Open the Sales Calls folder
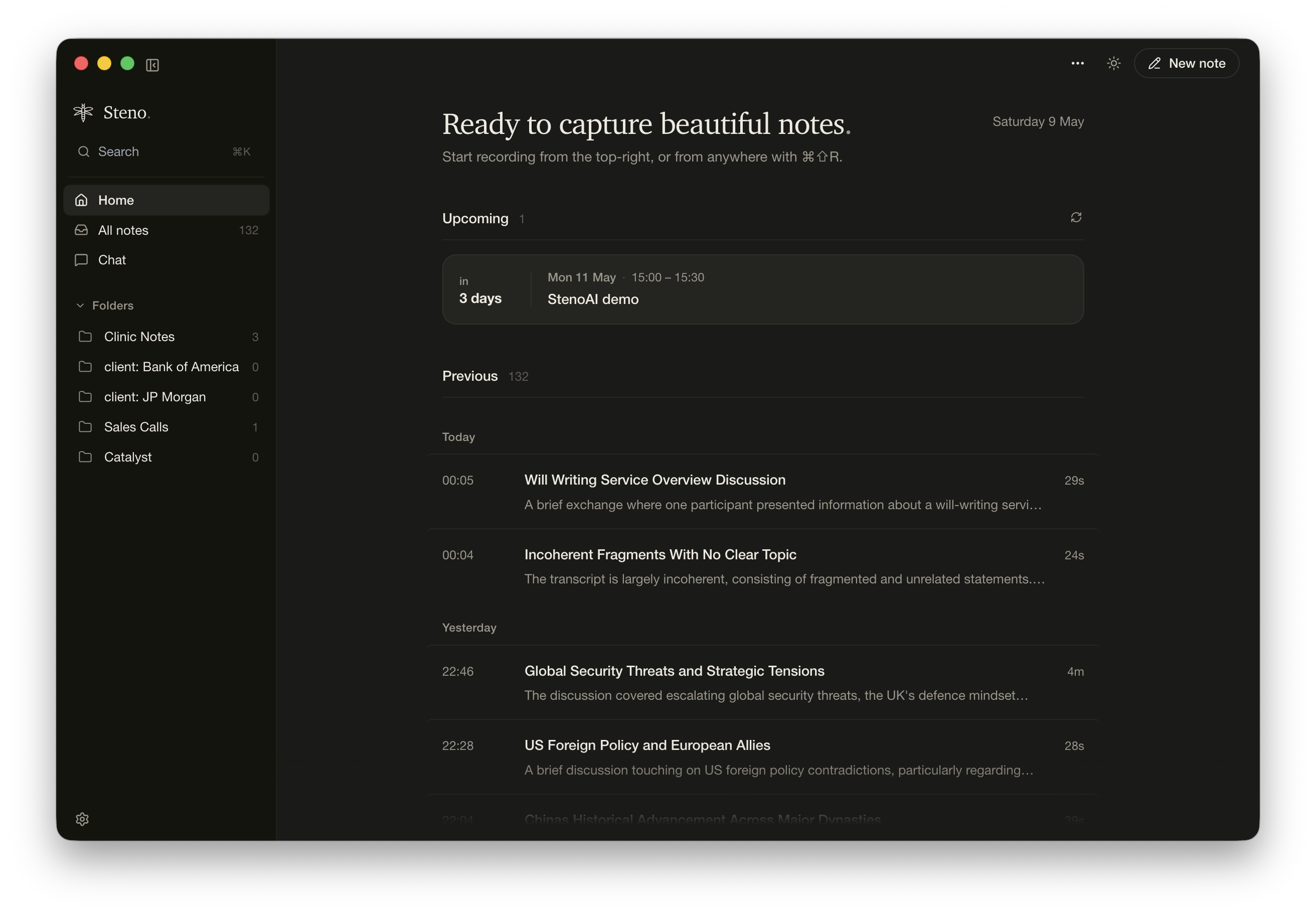The height and width of the screenshot is (915, 1316). click(166, 427)
